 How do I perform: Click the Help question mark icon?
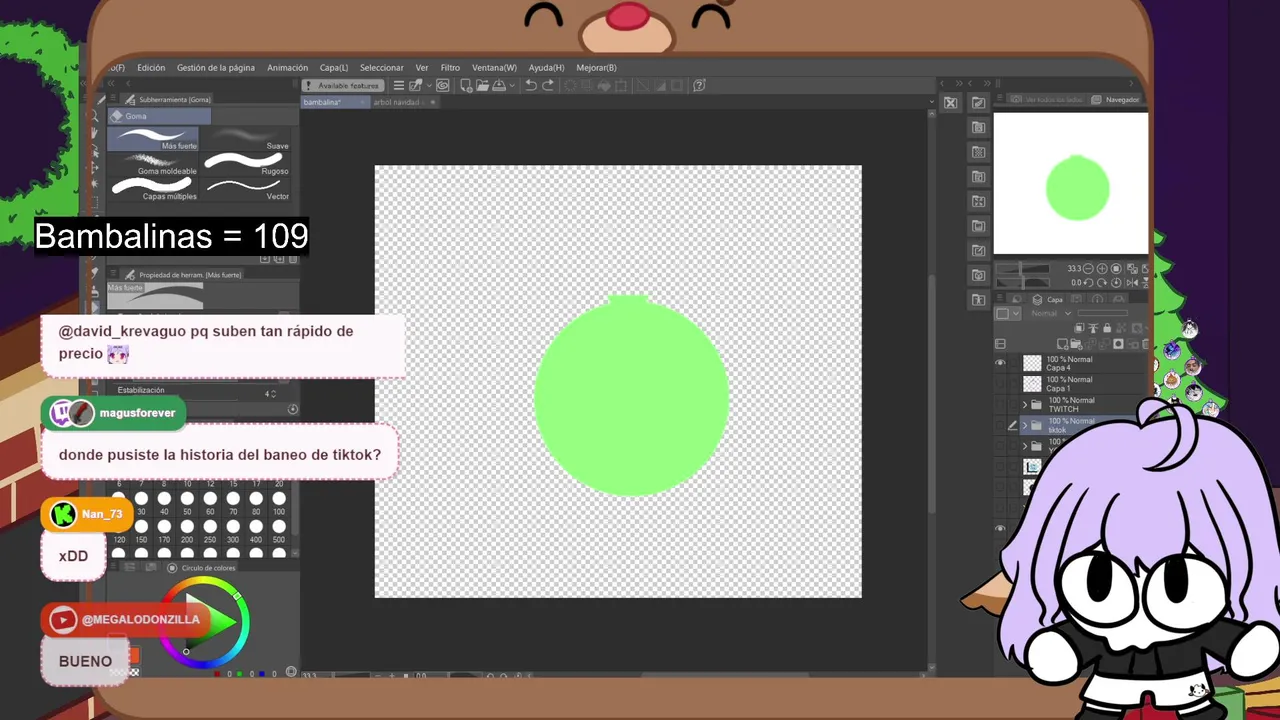click(699, 85)
